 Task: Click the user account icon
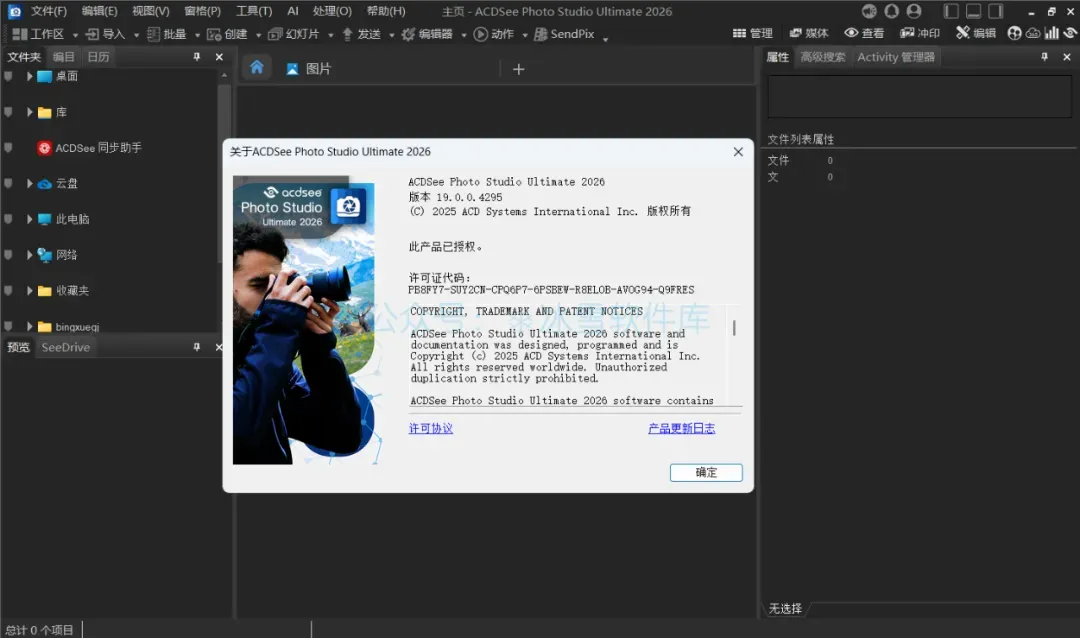(x=914, y=11)
